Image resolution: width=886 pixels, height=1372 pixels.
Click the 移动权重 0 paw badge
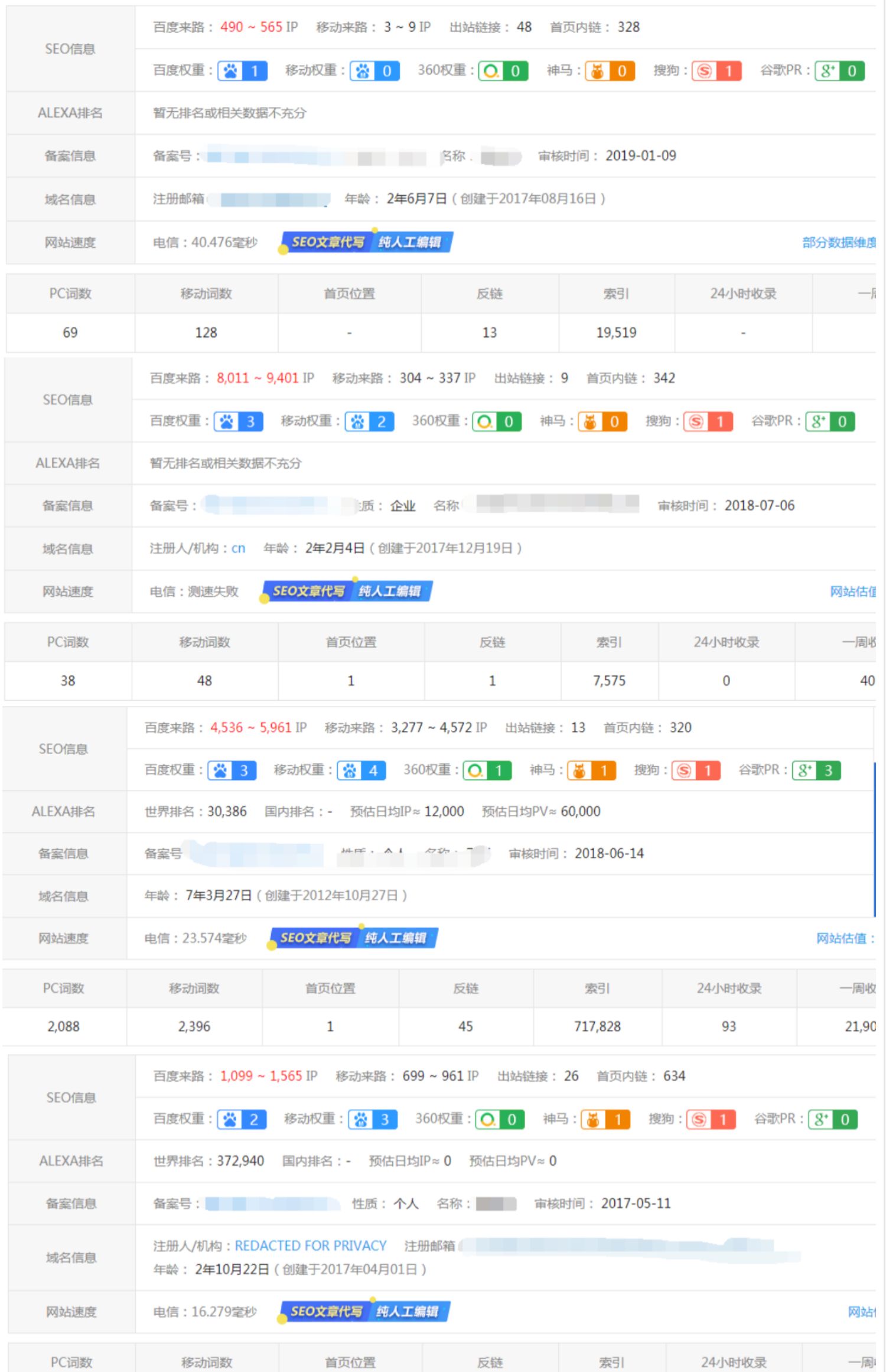click(x=374, y=71)
